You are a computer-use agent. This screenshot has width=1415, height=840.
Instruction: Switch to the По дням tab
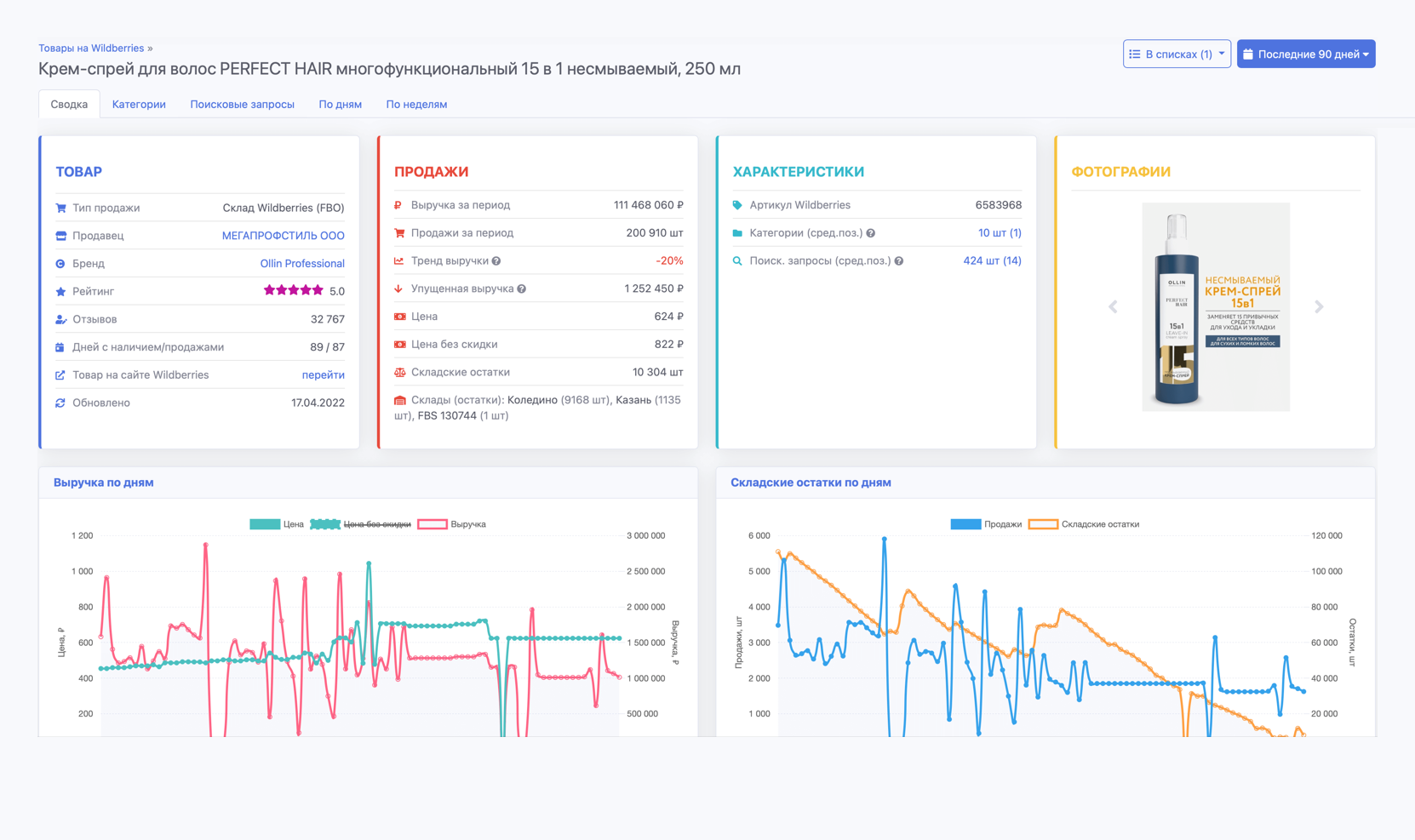tap(340, 104)
